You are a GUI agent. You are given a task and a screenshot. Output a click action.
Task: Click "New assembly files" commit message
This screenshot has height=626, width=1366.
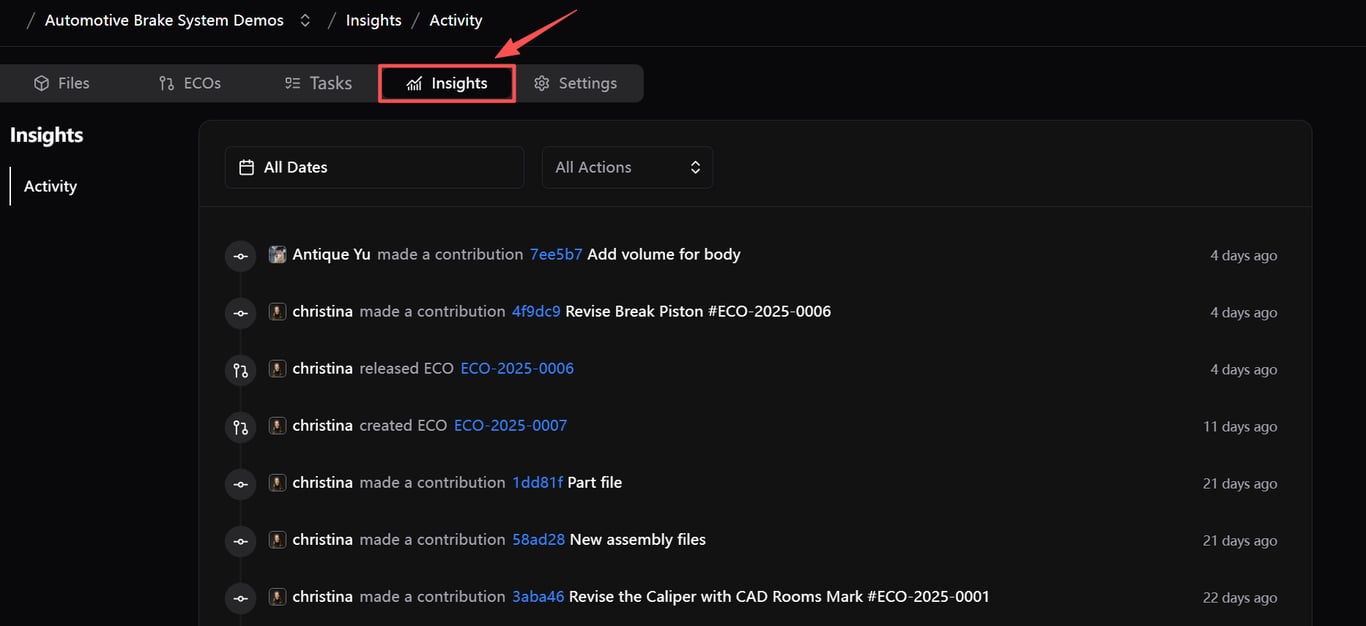point(638,539)
